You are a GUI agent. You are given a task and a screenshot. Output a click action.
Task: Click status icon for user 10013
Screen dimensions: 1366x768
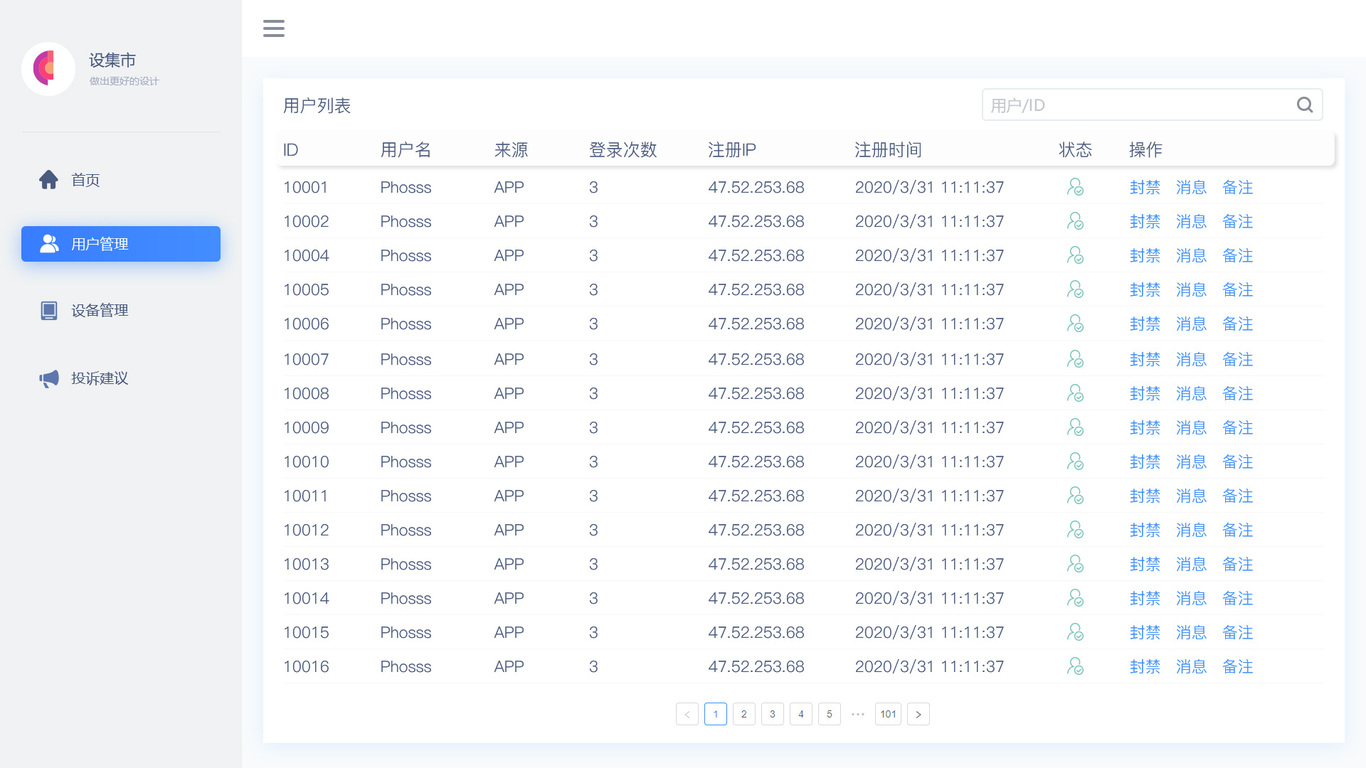click(1075, 564)
